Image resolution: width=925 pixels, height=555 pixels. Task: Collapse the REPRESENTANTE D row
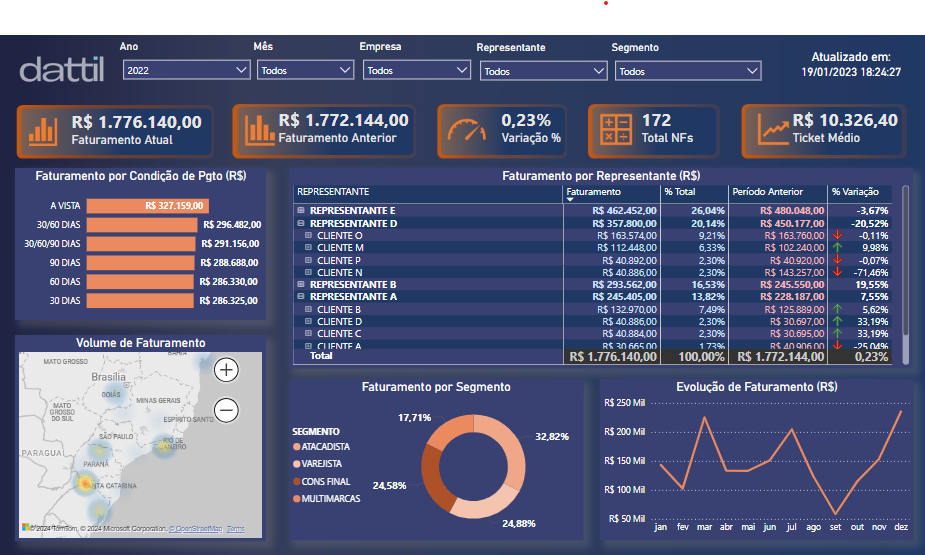(x=301, y=223)
